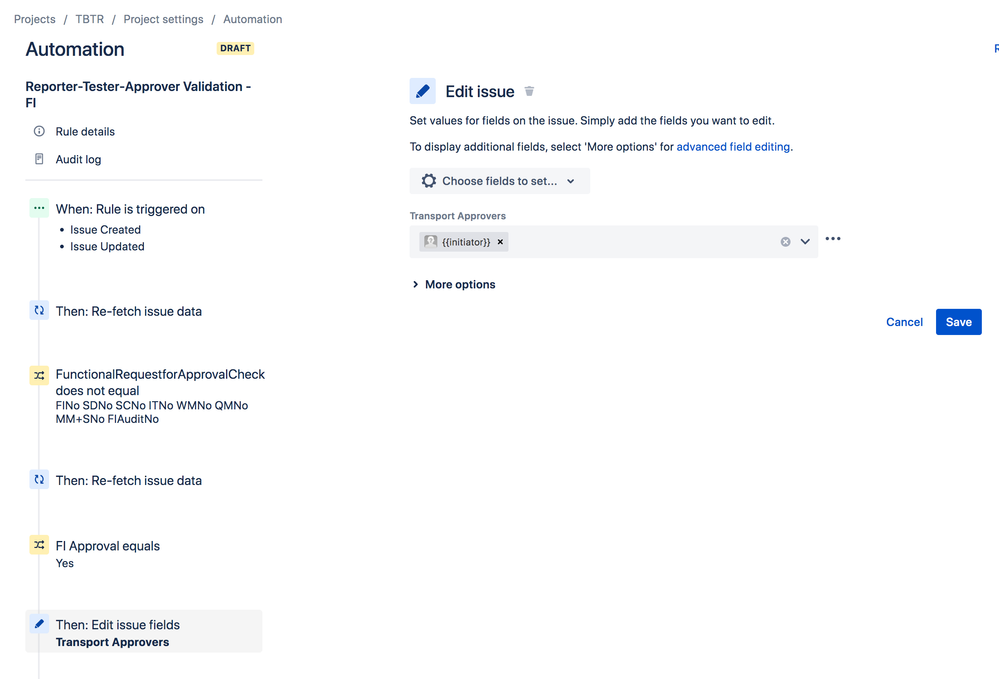The width and height of the screenshot is (999, 679).
Task: Select Then: Edit issue fields step
Action: point(144,631)
